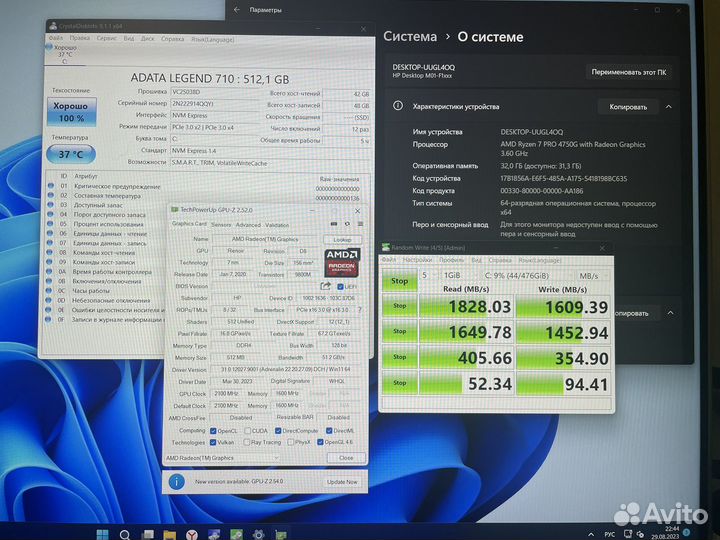
Task: Click the 37 °C temperature indicator
Action: 71,154
